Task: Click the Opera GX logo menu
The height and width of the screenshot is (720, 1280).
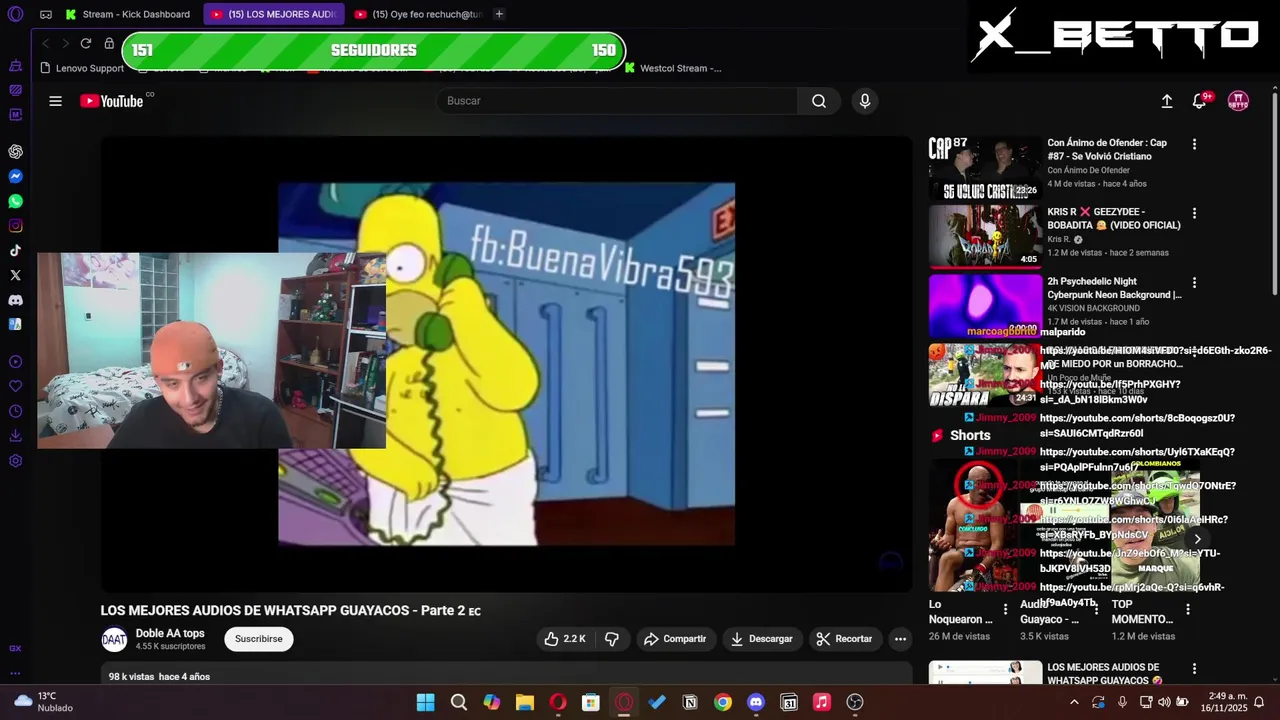Action: point(14,14)
